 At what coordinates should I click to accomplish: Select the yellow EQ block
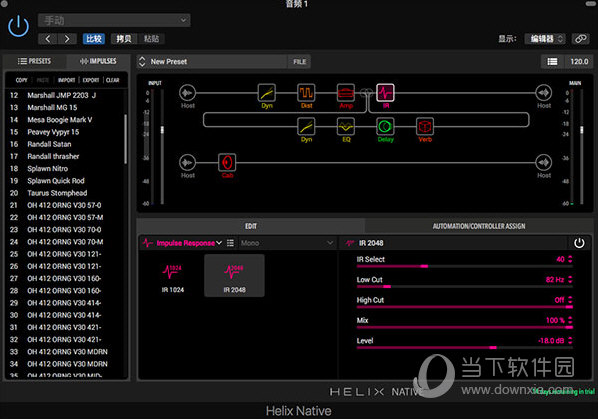(346, 127)
